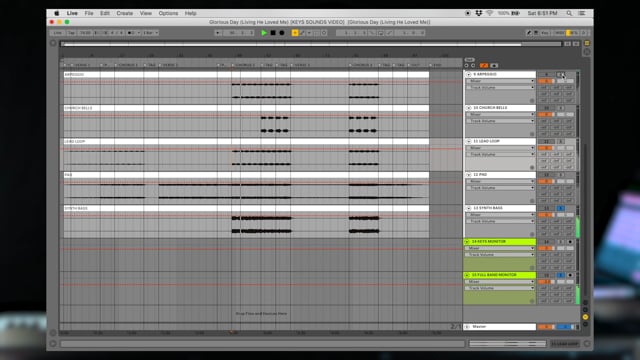640x360 pixels.
Task: Open the Notification Center list icon
Action: coord(582,13)
